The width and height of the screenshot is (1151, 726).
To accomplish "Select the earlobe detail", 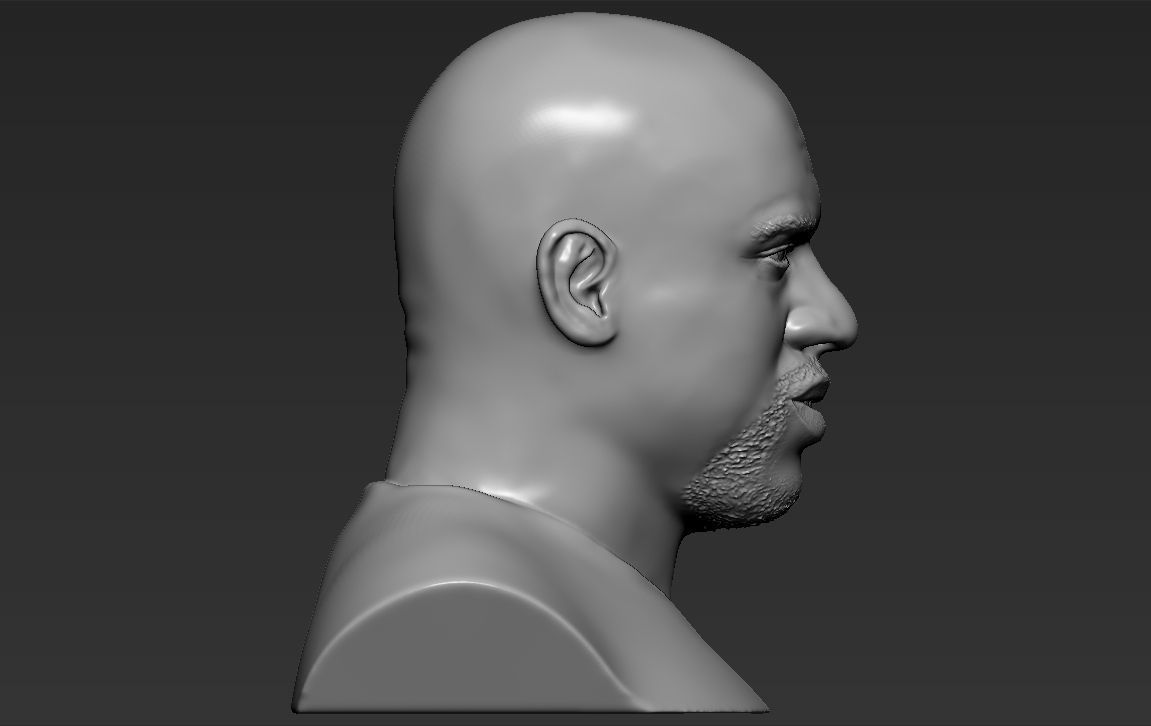I will tap(590, 330).
